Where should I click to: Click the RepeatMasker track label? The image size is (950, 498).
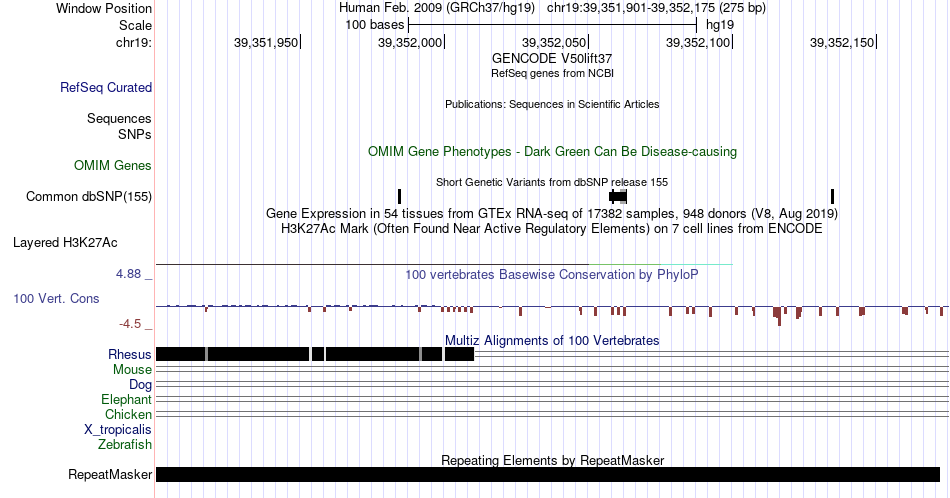pos(110,474)
